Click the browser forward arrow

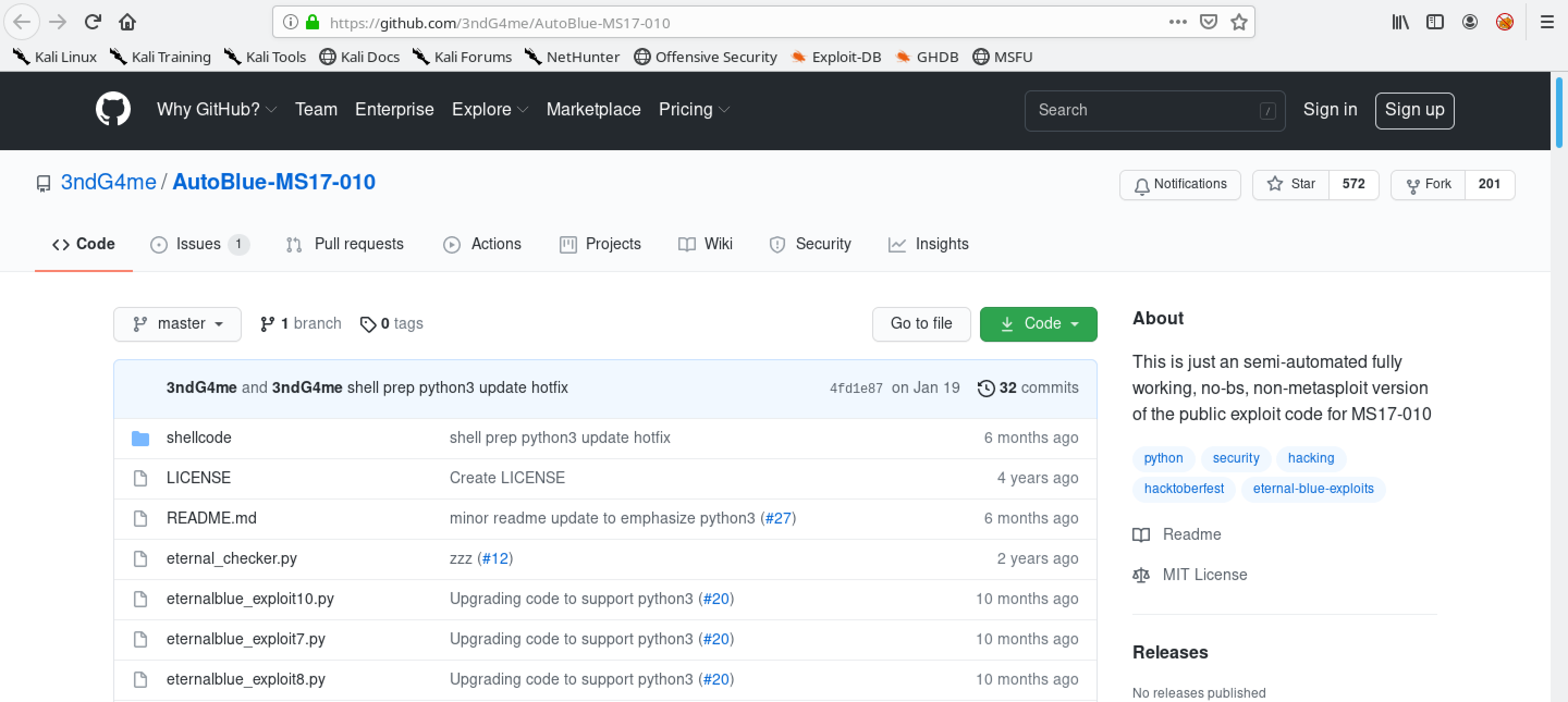(x=58, y=22)
